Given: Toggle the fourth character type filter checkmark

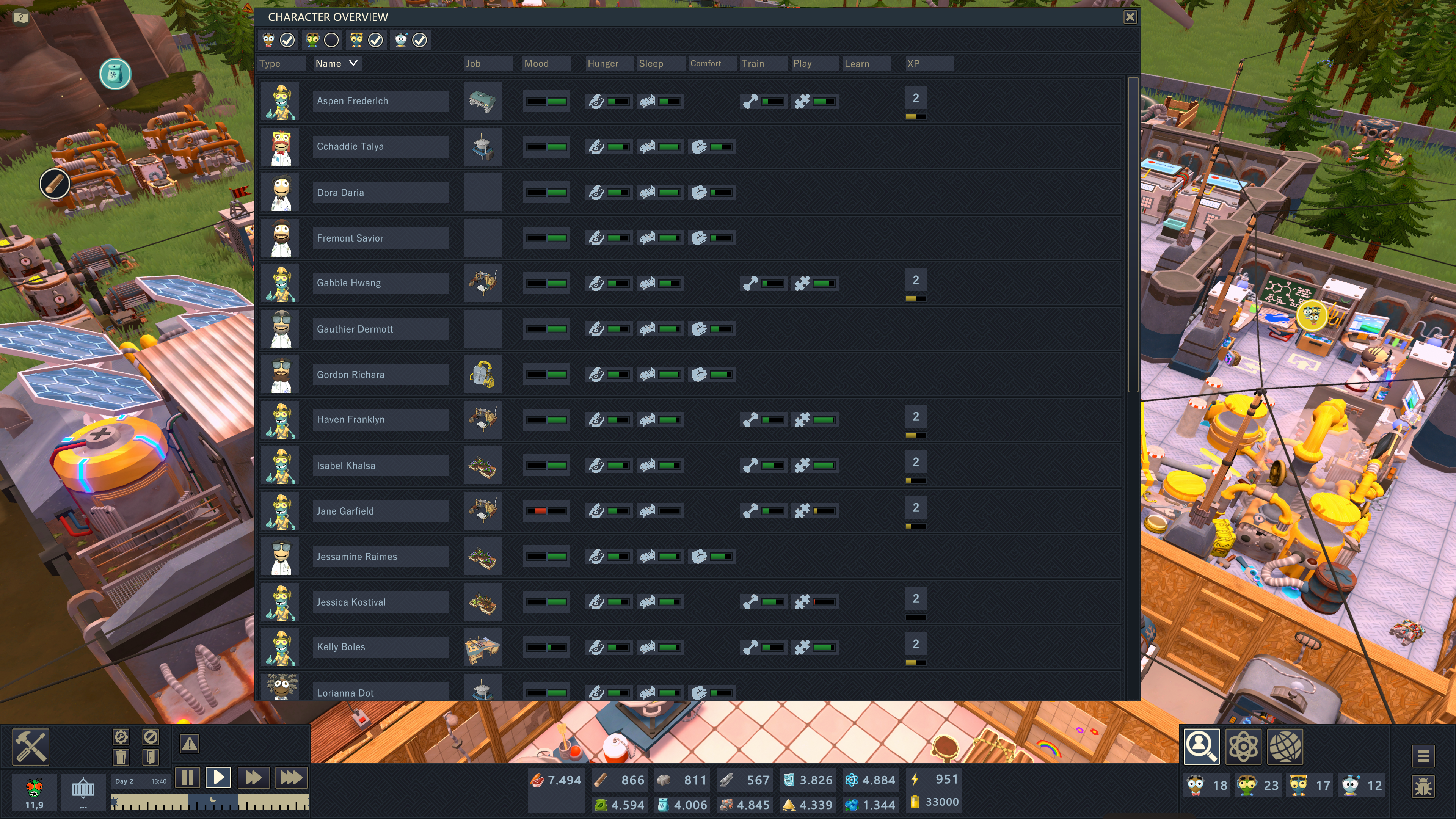Looking at the screenshot, I should [419, 40].
